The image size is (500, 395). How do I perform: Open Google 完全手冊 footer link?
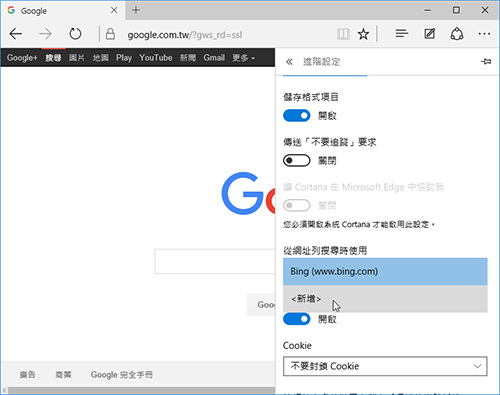pyautogui.click(x=122, y=375)
